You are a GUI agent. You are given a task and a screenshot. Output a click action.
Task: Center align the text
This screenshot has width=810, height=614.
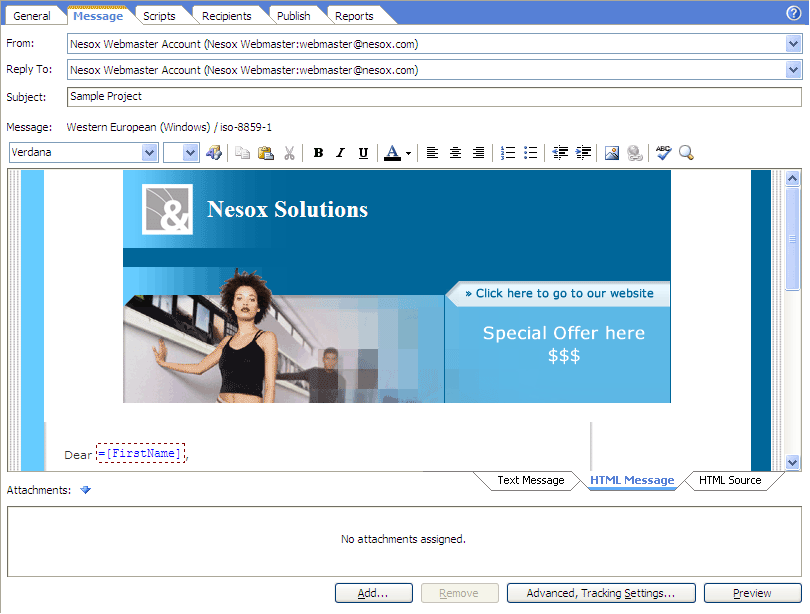[x=455, y=153]
